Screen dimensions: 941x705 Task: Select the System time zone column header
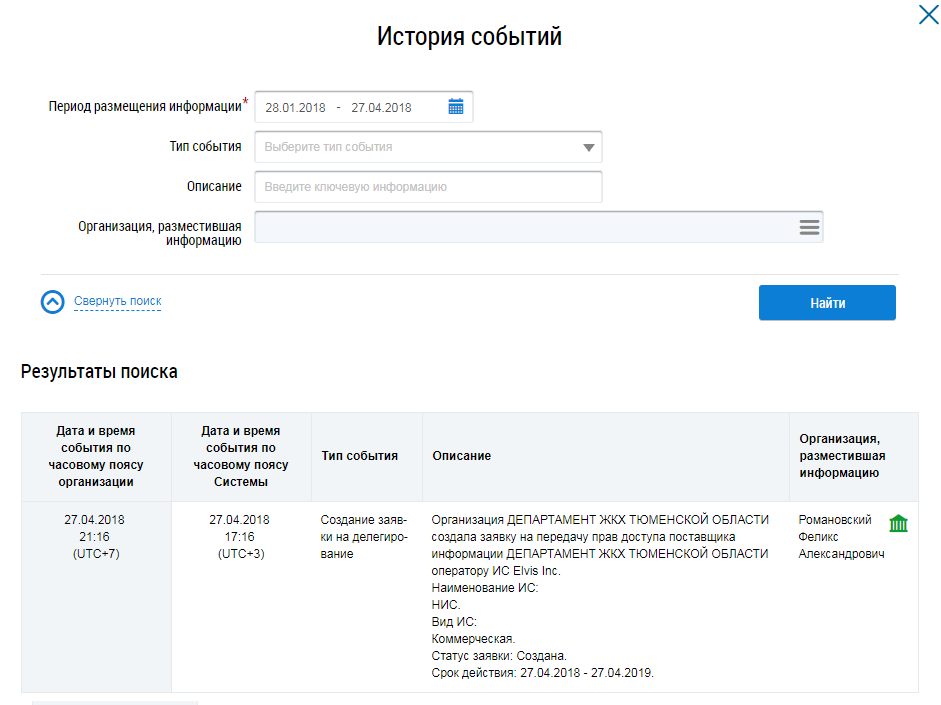pyautogui.click(x=240, y=456)
